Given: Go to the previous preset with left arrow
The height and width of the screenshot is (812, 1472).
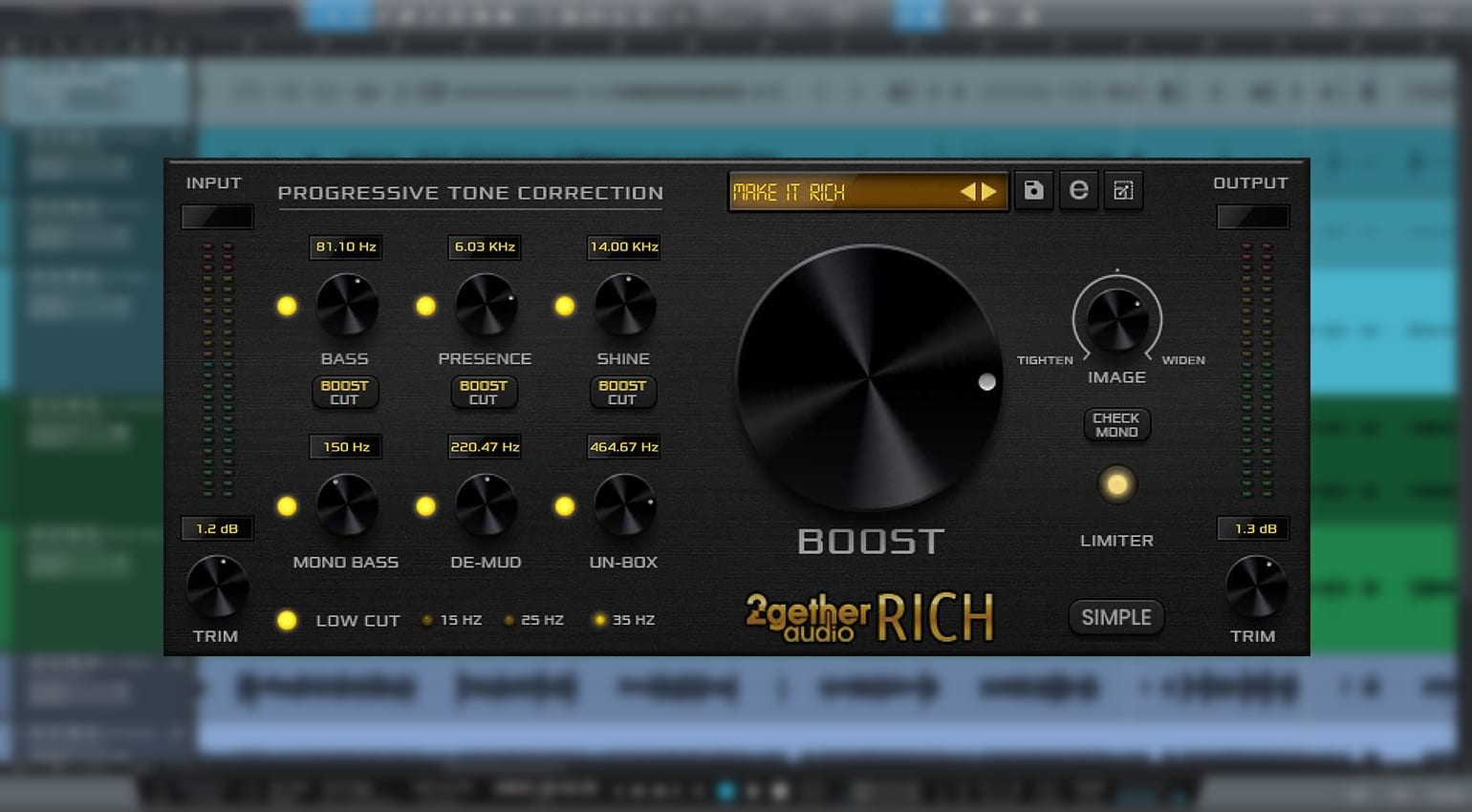Looking at the screenshot, I should tap(968, 192).
